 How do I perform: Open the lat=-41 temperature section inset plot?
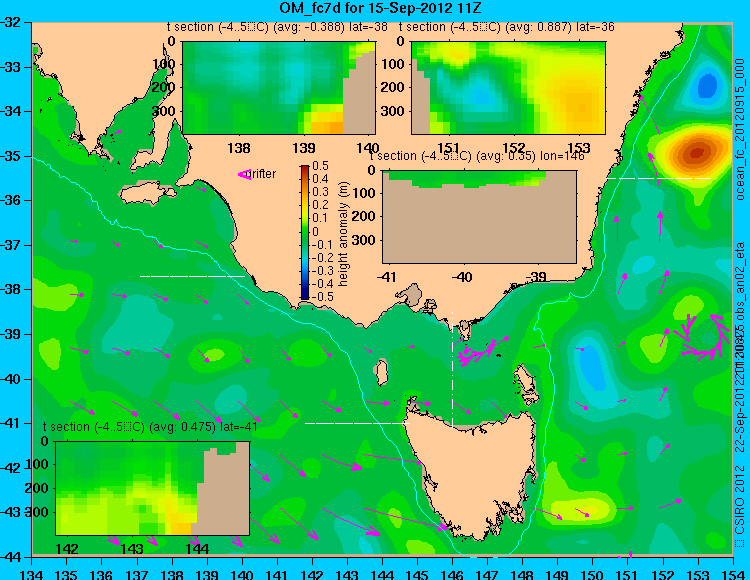pos(153,488)
